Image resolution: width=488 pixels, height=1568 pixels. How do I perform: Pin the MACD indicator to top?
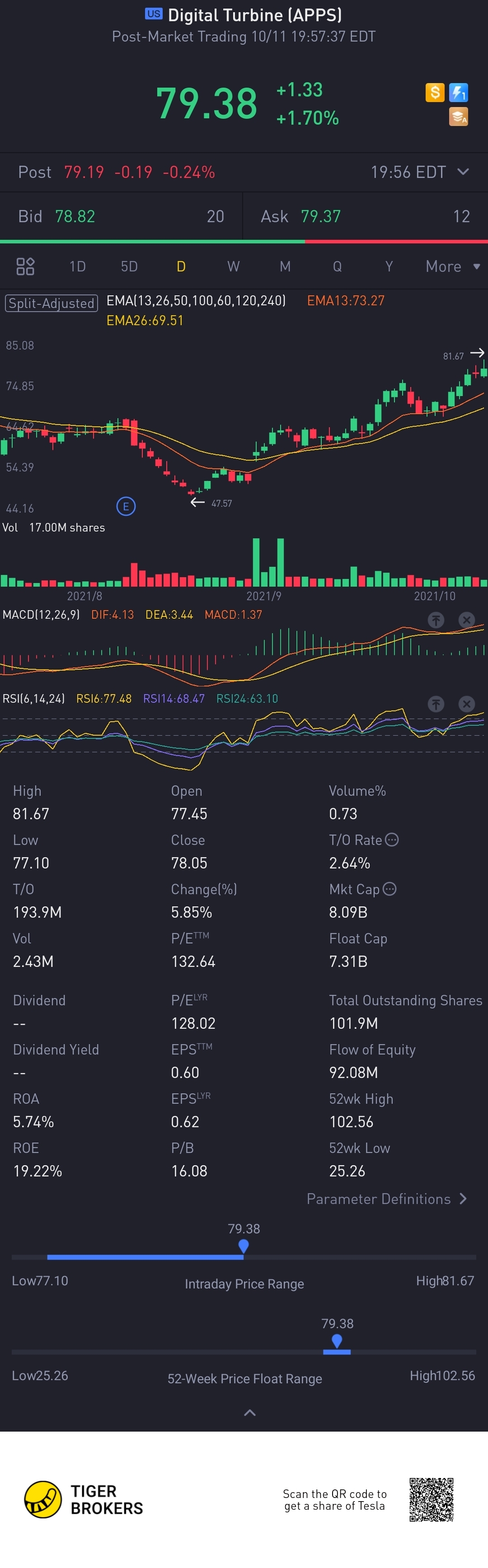tap(436, 620)
